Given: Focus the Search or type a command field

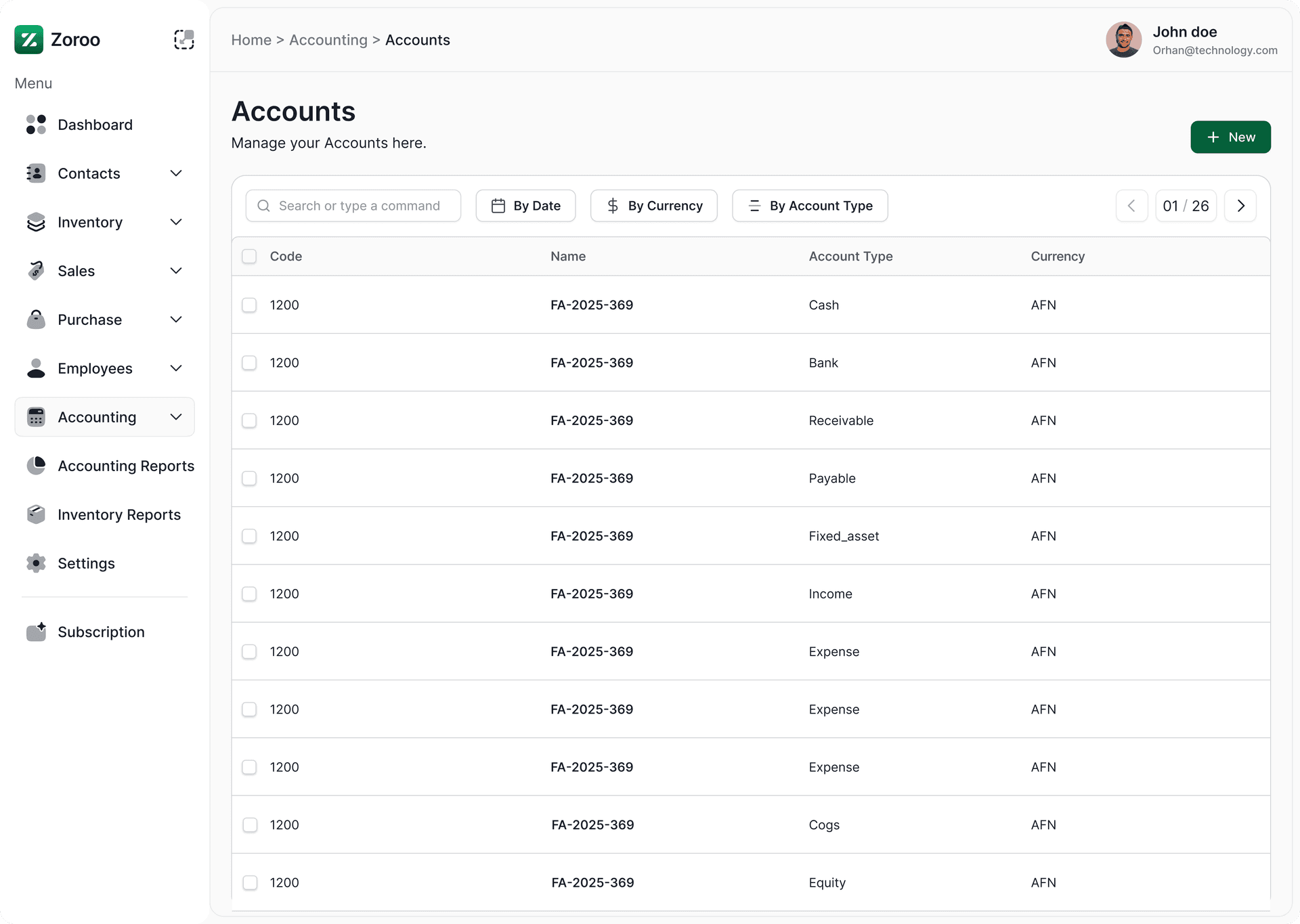Looking at the screenshot, I should coord(359,206).
